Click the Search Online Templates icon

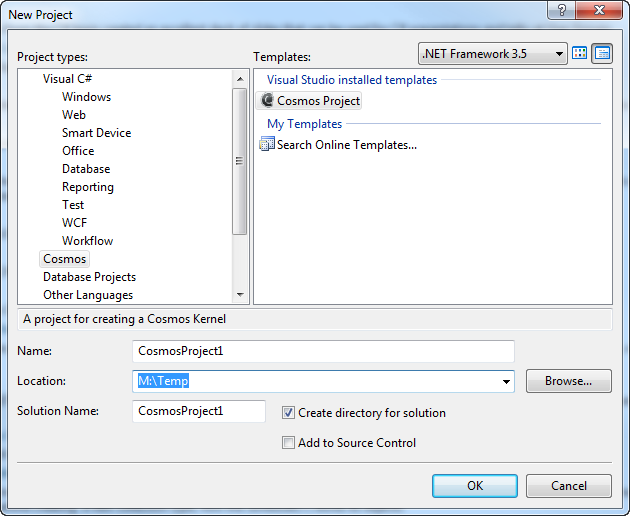(267, 145)
